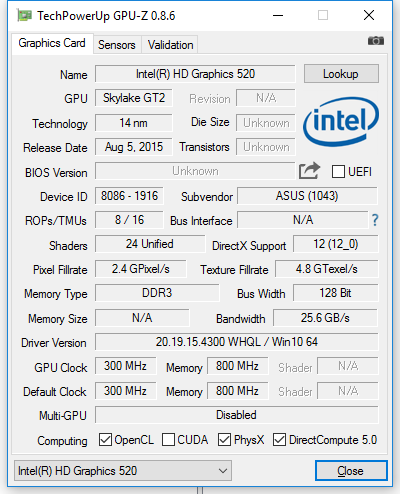
Task: Minimize the GPU-Z window
Action: [278, 15]
